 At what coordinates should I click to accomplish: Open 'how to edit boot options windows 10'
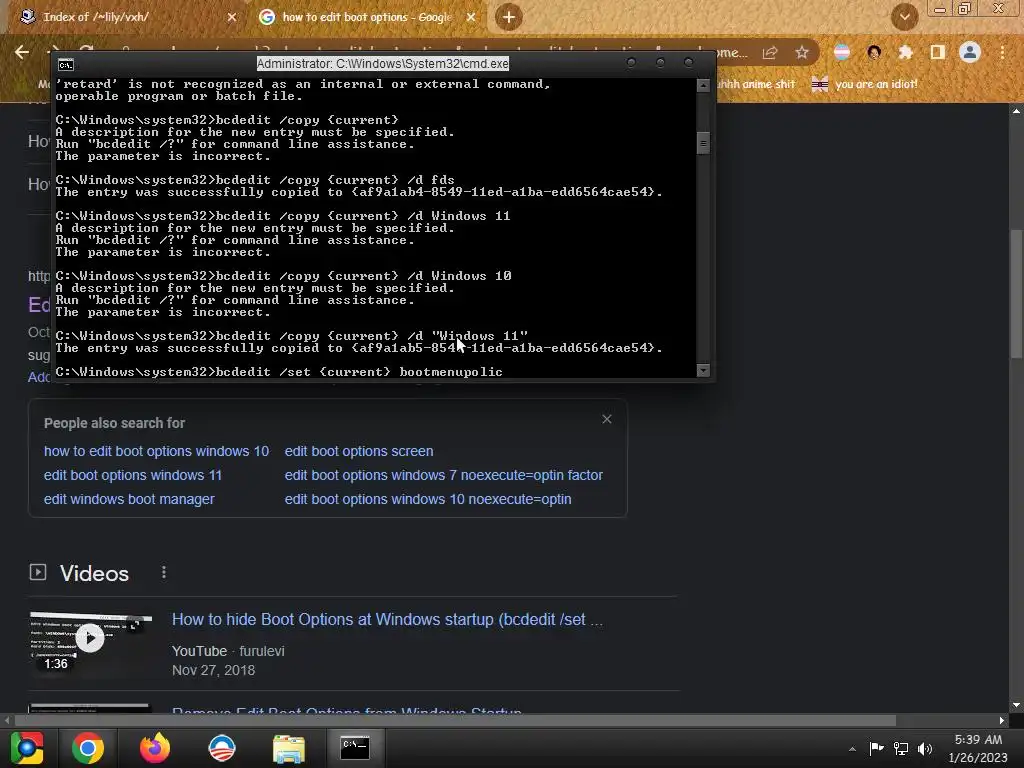(x=156, y=451)
